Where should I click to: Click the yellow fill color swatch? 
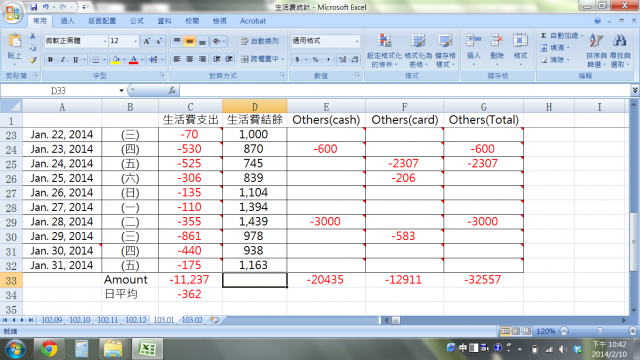click(x=116, y=60)
